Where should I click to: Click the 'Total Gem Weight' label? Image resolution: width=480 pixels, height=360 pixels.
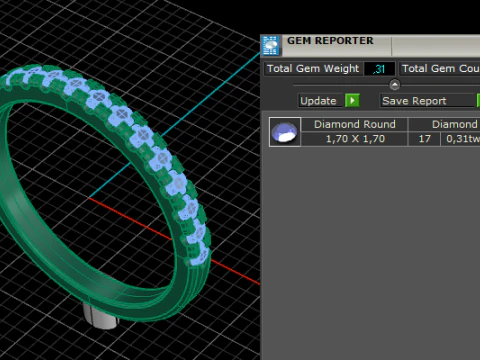tap(313, 69)
